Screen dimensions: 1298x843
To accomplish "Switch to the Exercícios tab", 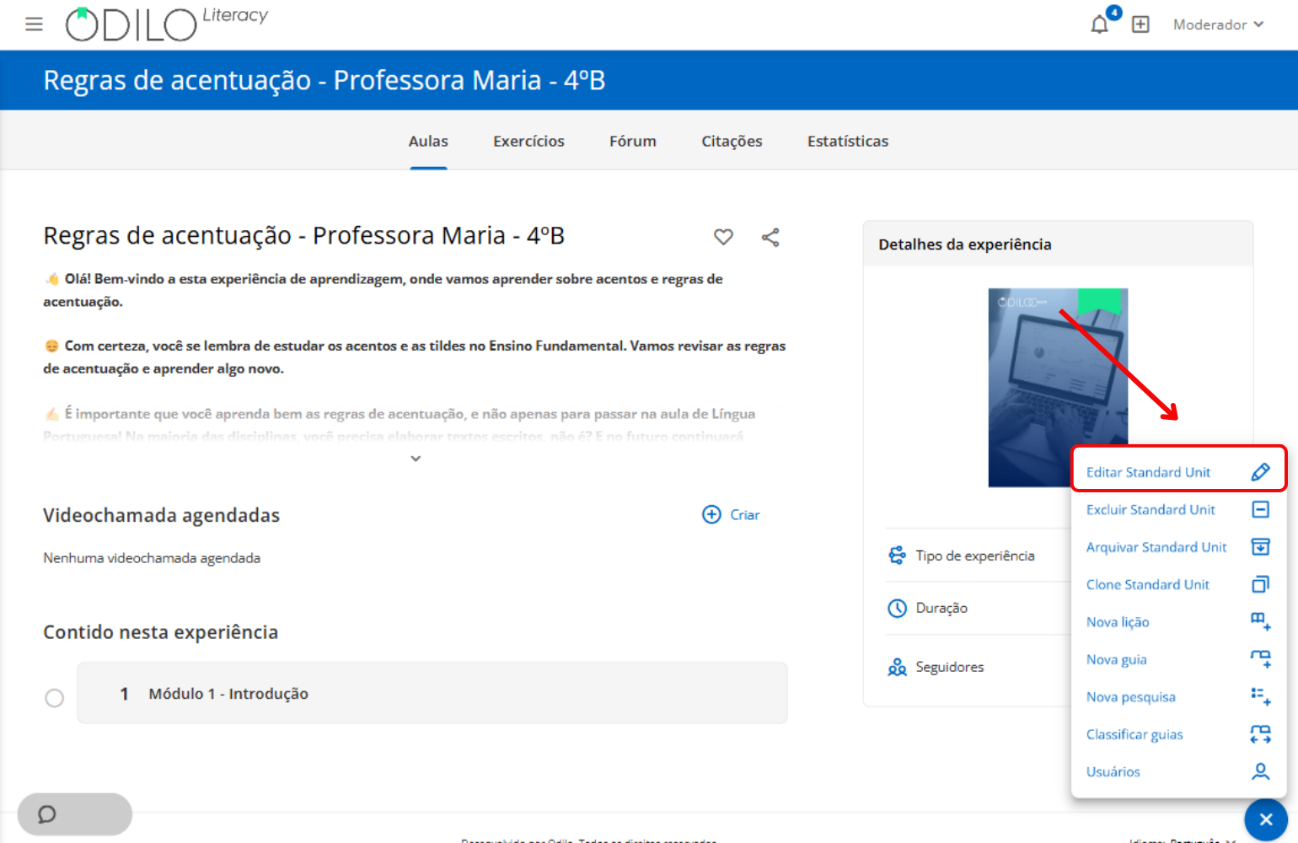I will pyautogui.click(x=529, y=141).
